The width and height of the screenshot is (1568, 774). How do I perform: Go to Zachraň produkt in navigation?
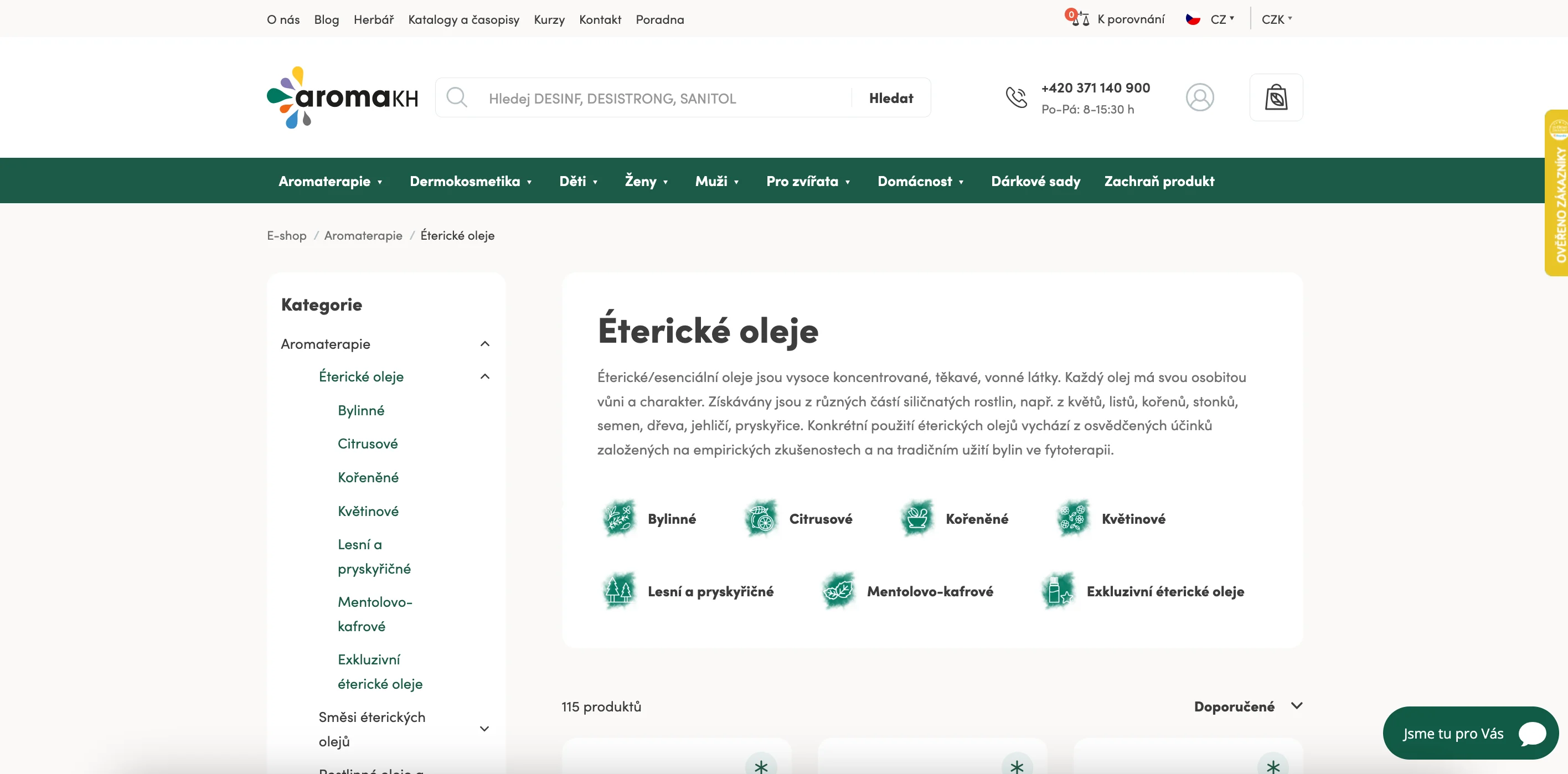1159,180
